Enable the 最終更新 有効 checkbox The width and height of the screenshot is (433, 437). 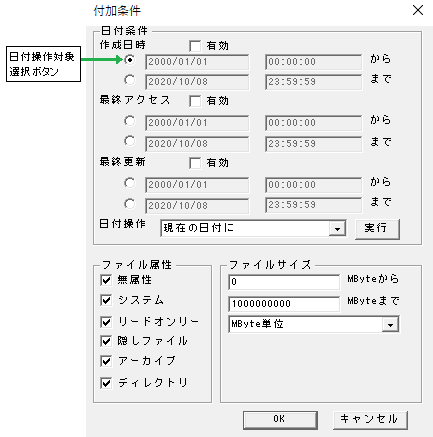click(195, 163)
